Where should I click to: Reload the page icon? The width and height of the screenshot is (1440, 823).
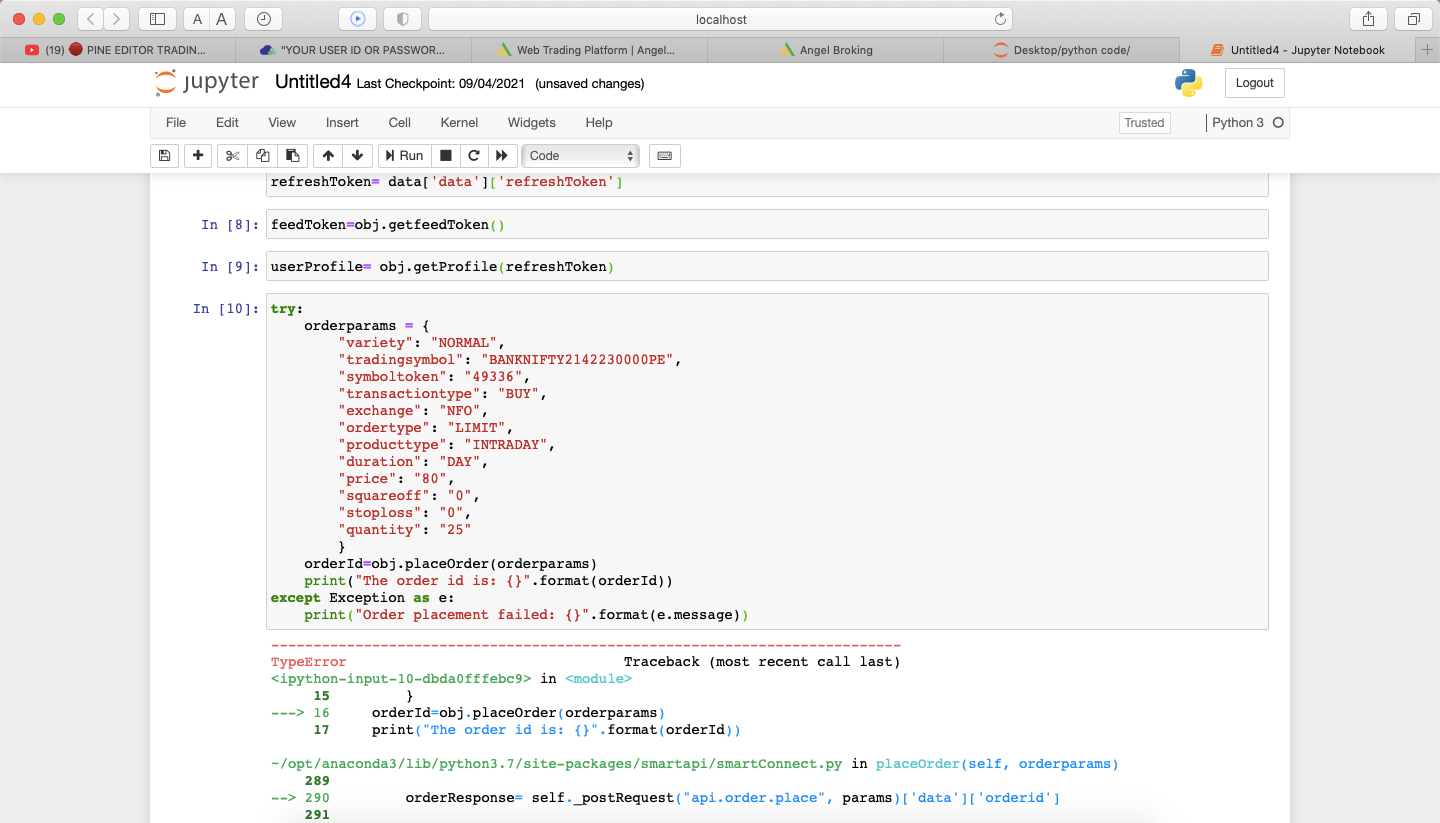(1000, 19)
